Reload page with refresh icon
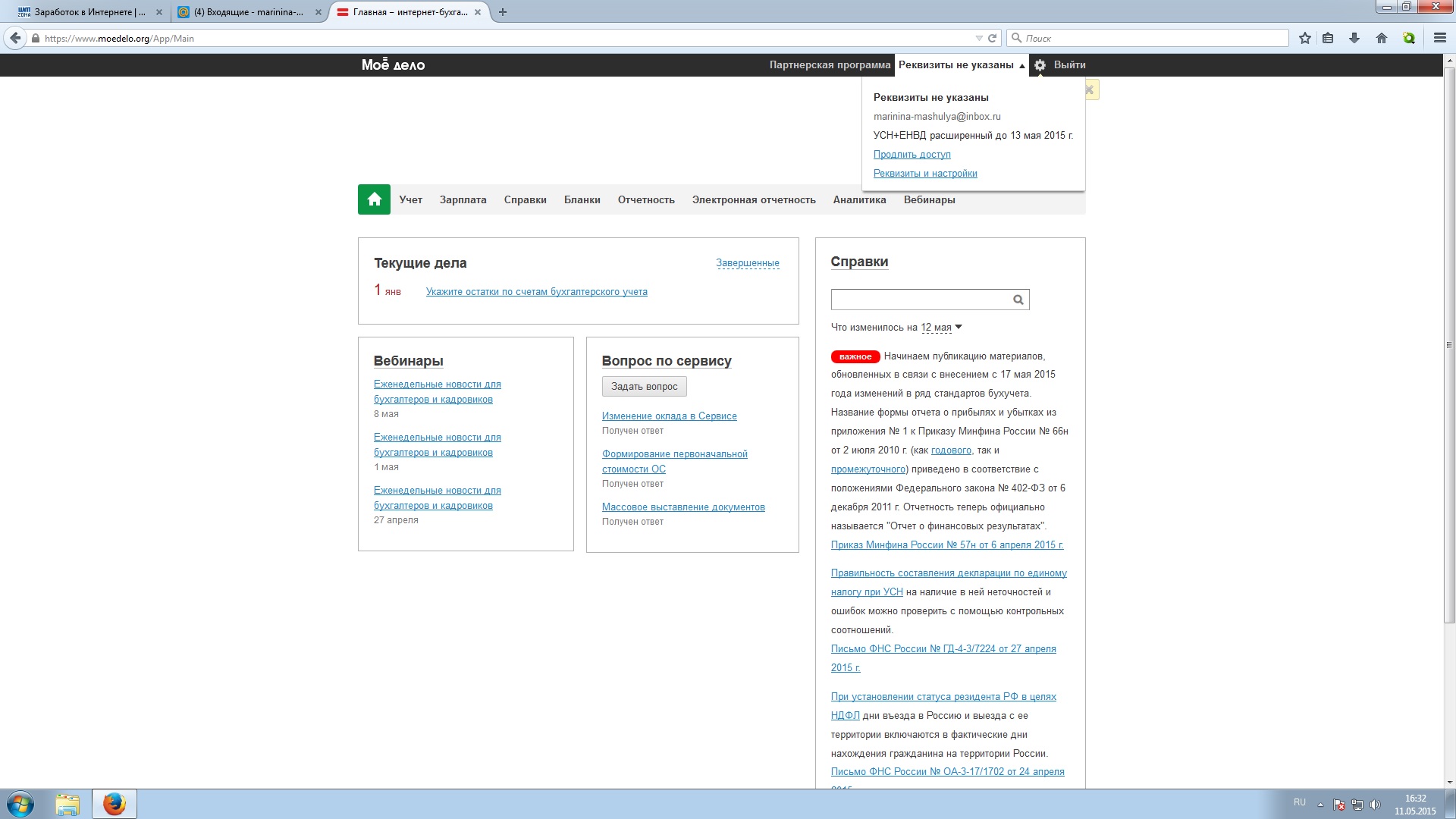Viewport: 1456px width, 819px height. click(x=992, y=38)
